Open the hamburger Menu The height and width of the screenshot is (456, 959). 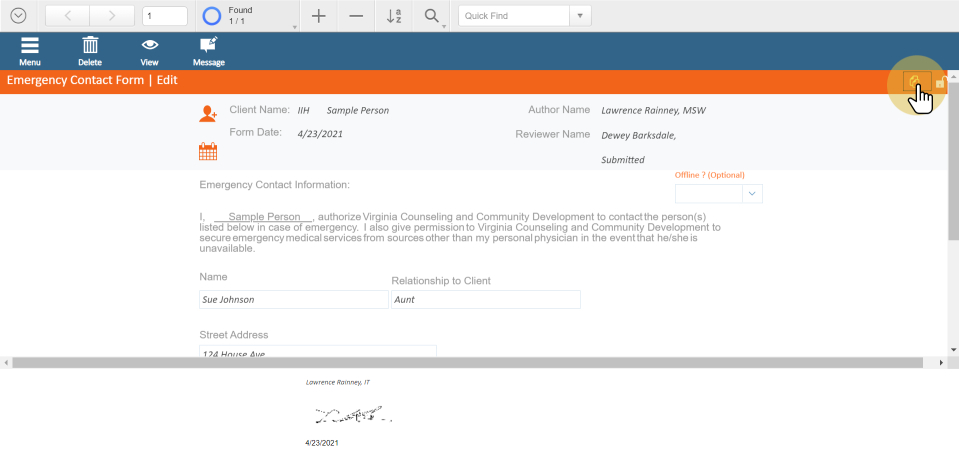30,50
